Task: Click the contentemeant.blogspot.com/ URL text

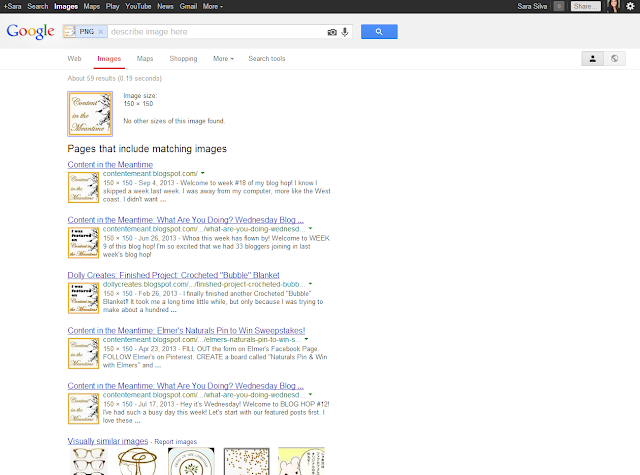Action: coord(150,173)
